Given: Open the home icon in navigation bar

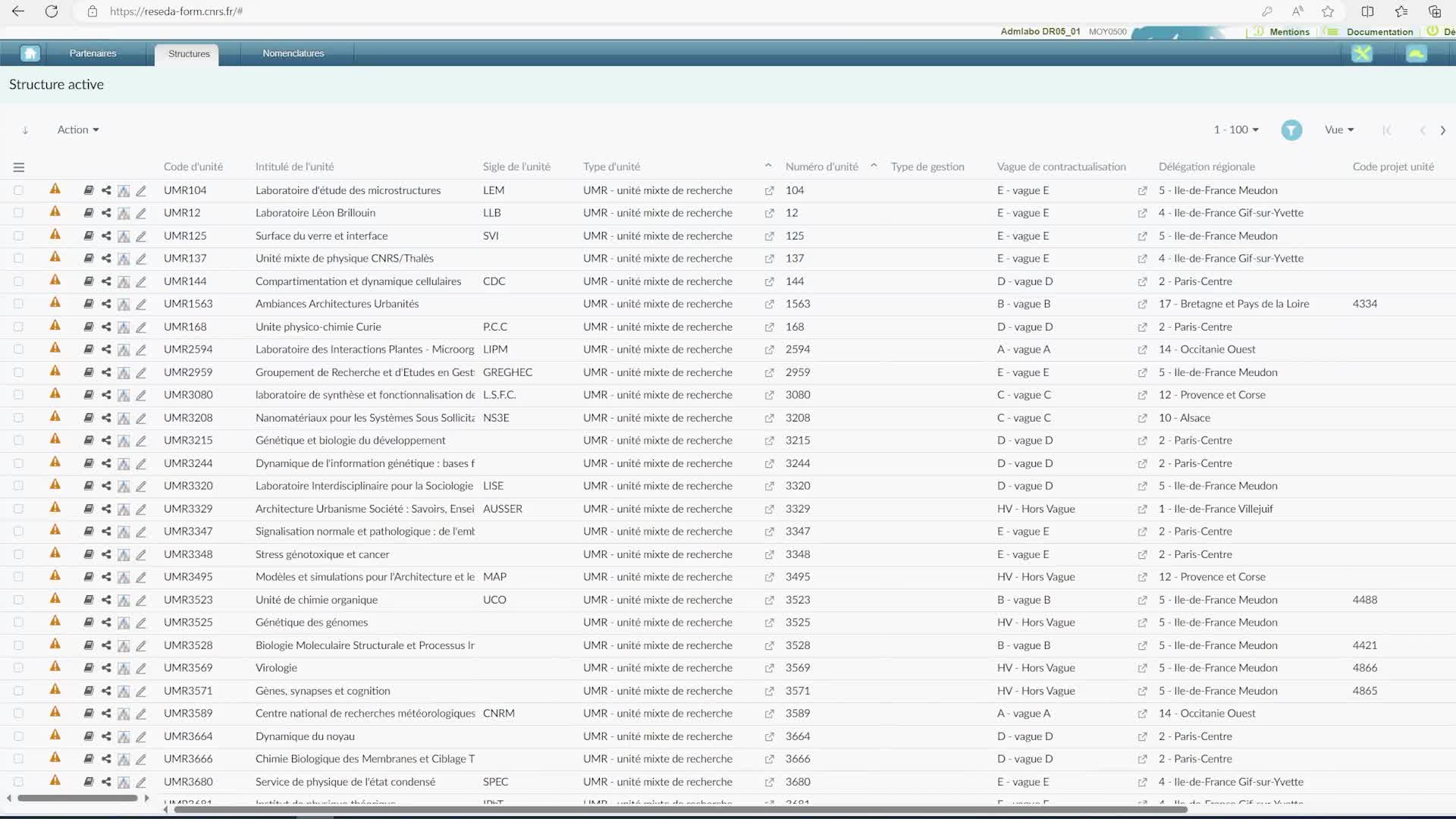Looking at the screenshot, I should 30,53.
